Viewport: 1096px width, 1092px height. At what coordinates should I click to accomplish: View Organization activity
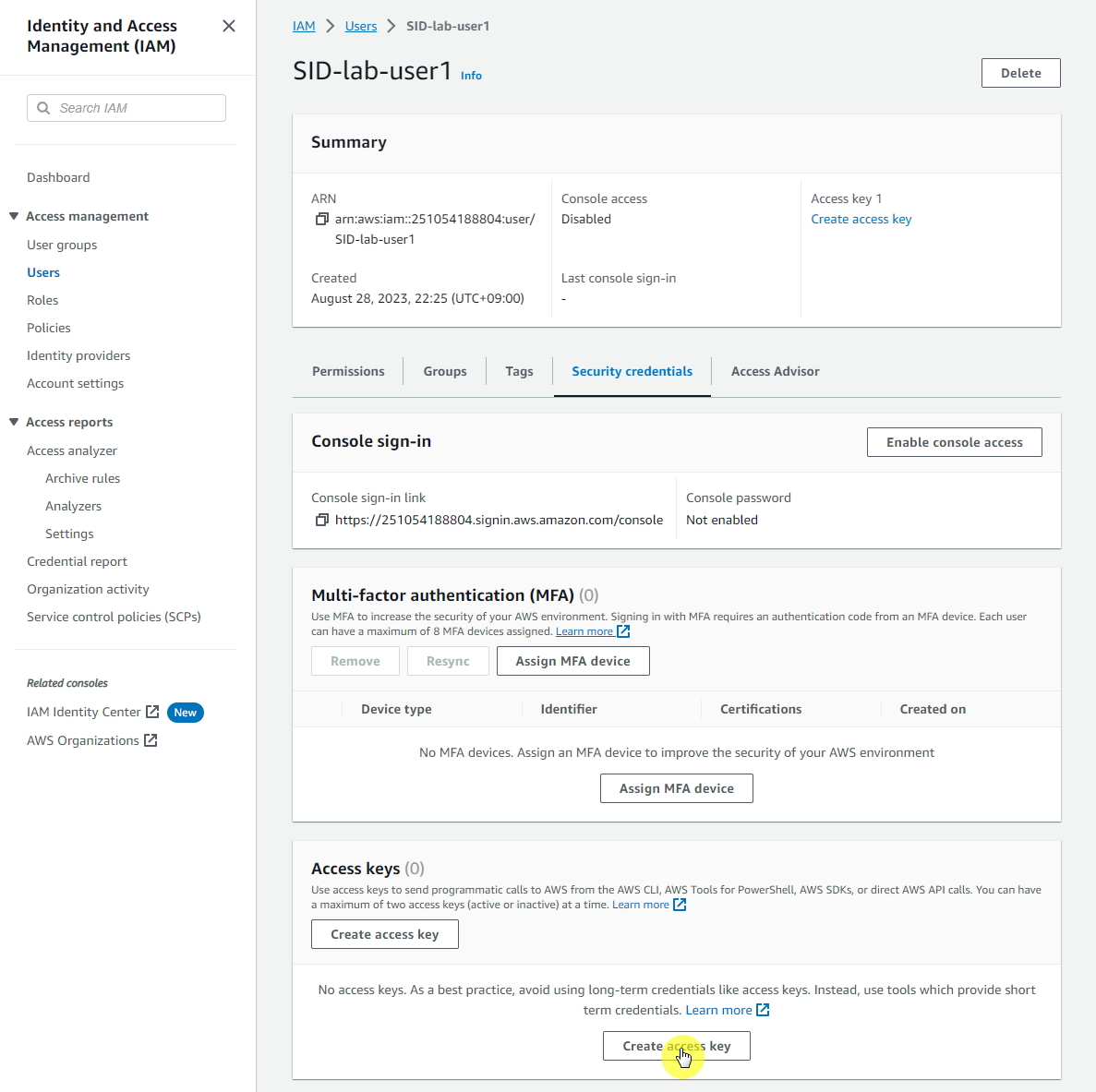pos(88,589)
